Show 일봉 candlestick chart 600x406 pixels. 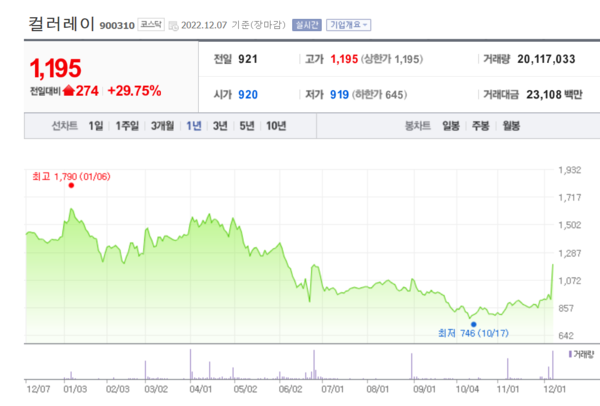(x=451, y=126)
